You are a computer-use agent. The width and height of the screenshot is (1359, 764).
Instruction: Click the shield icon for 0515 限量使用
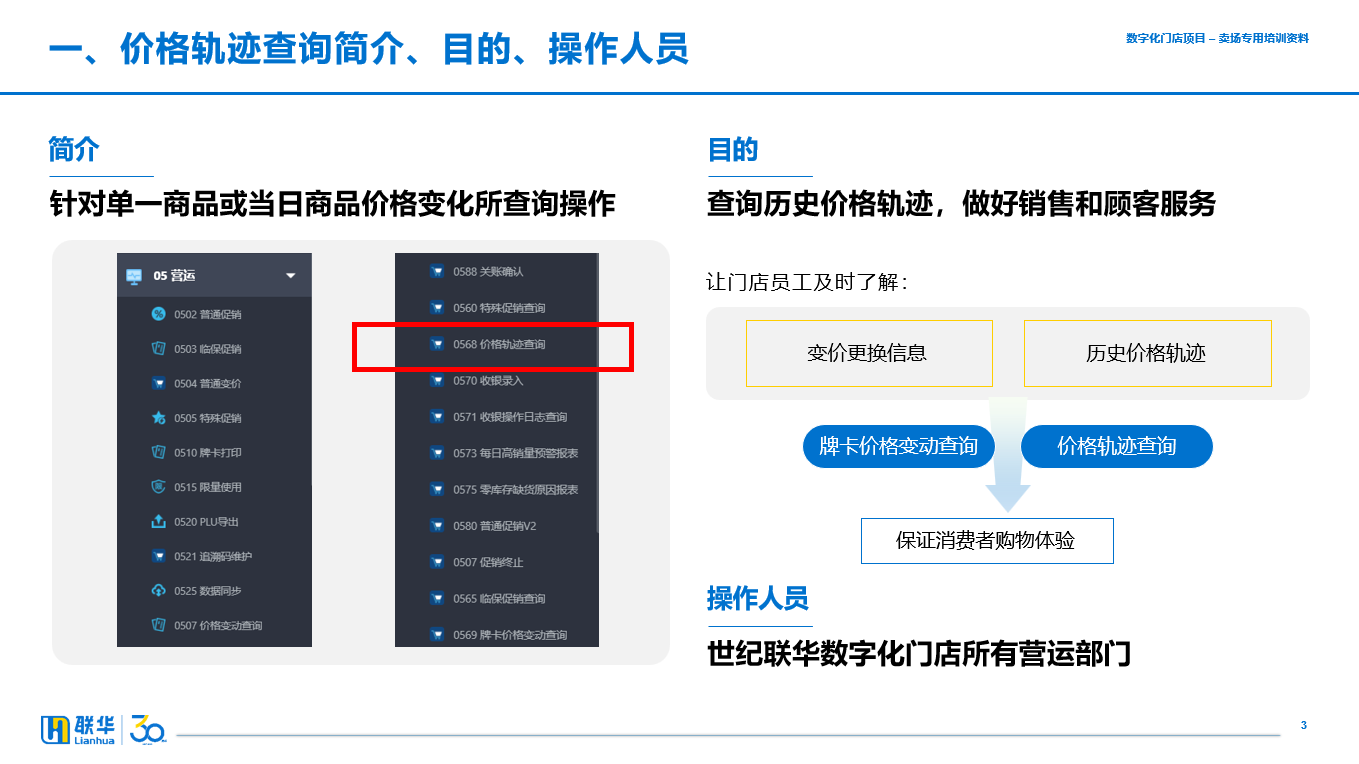click(x=158, y=487)
